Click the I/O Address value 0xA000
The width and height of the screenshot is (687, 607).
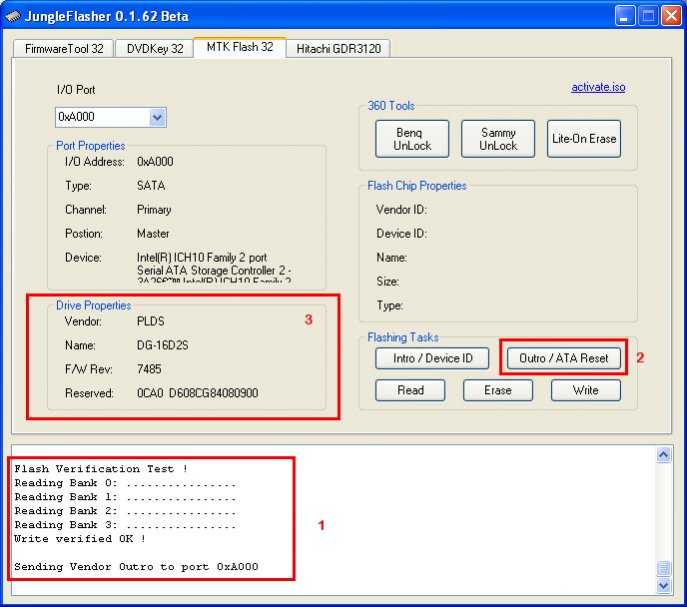pos(155,162)
